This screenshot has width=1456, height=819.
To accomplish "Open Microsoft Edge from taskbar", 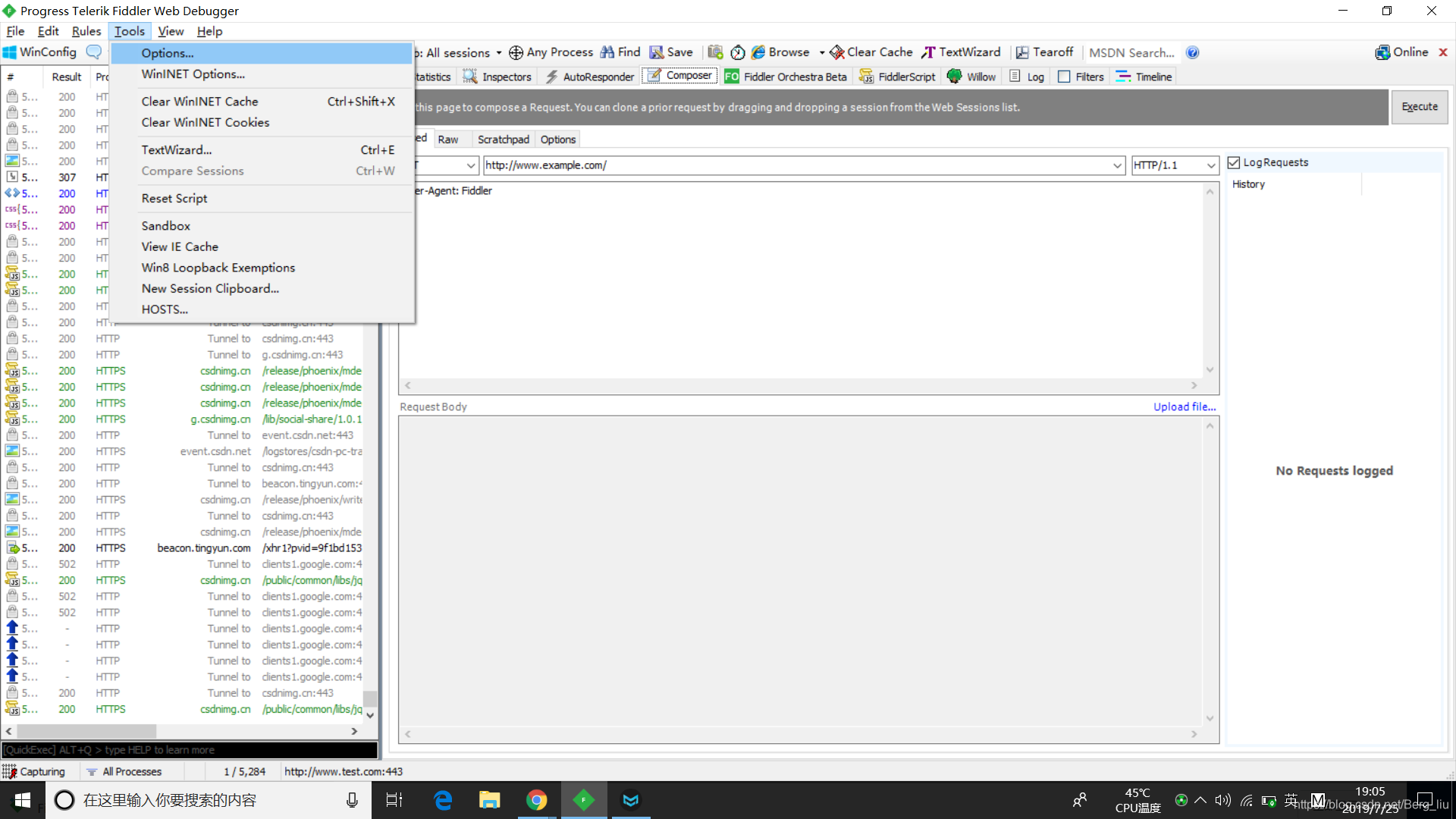I will click(x=443, y=800).
